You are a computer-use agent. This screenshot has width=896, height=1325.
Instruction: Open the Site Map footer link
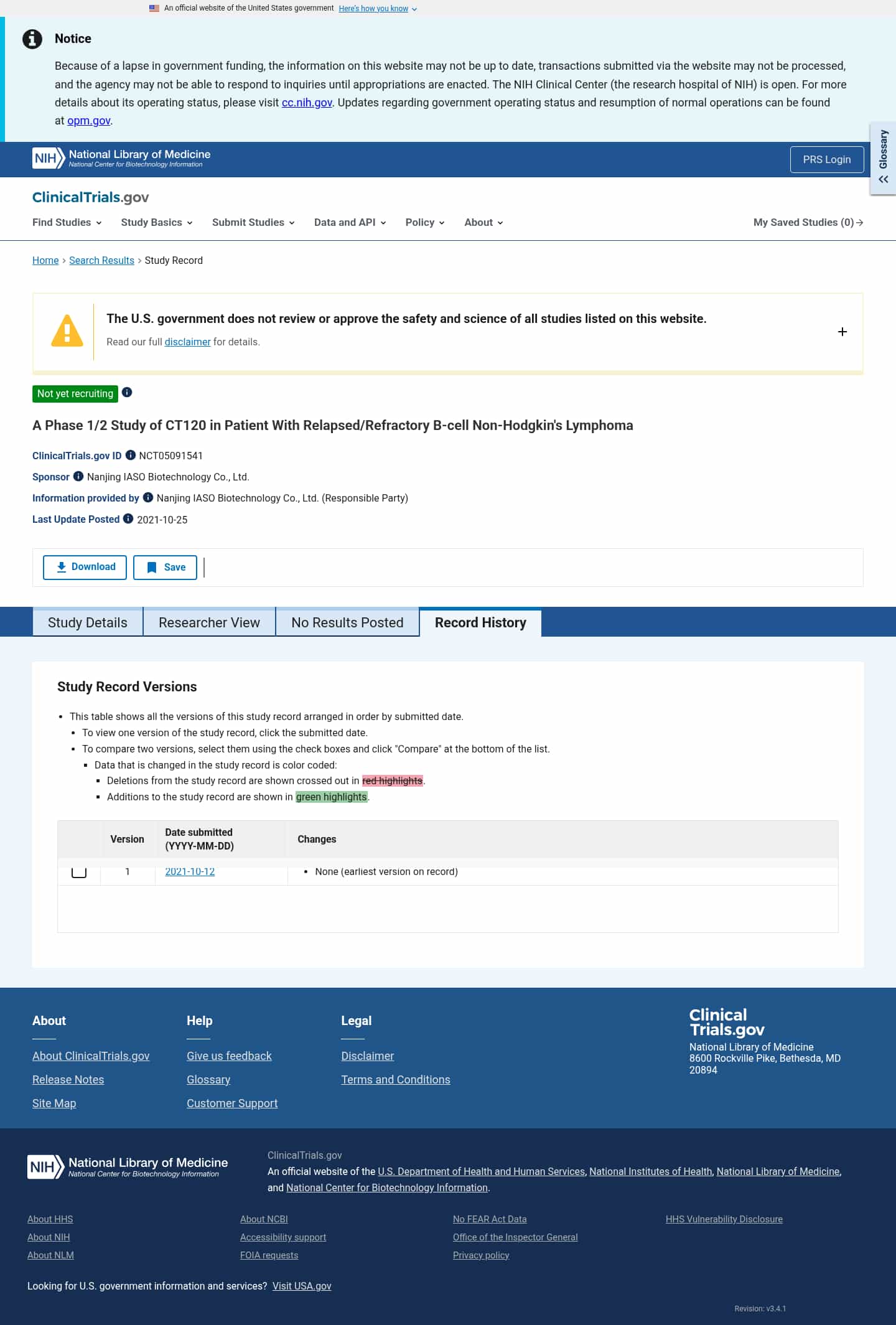click(x=54, y=1103)
